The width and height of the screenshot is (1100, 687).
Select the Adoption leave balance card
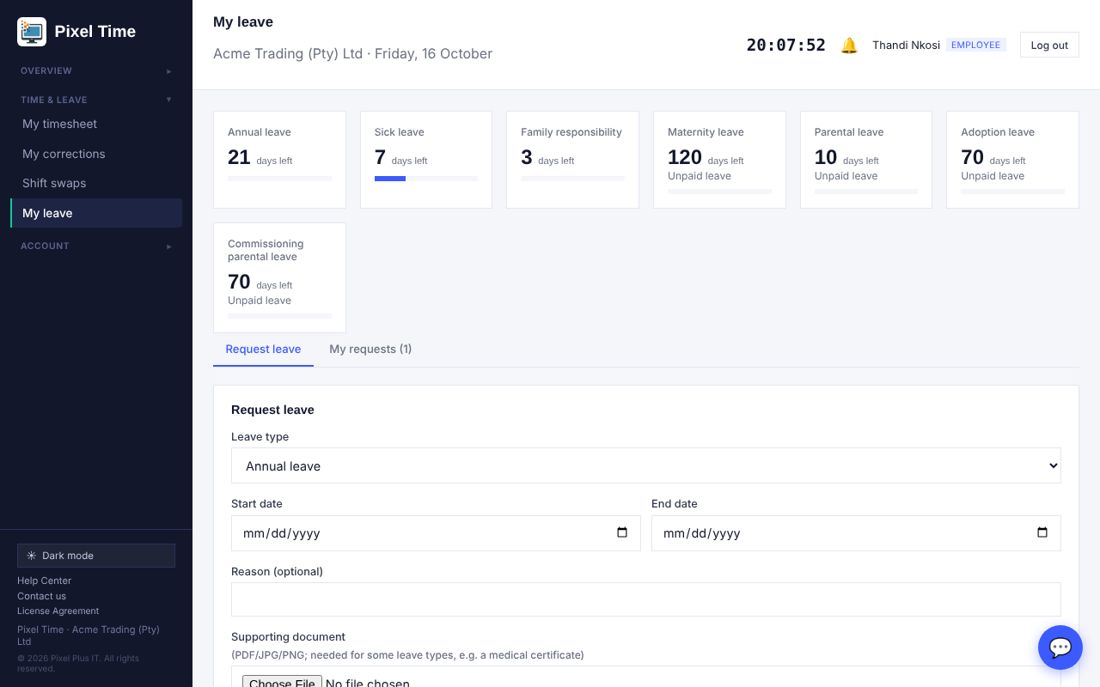[x=1012, y=160]
